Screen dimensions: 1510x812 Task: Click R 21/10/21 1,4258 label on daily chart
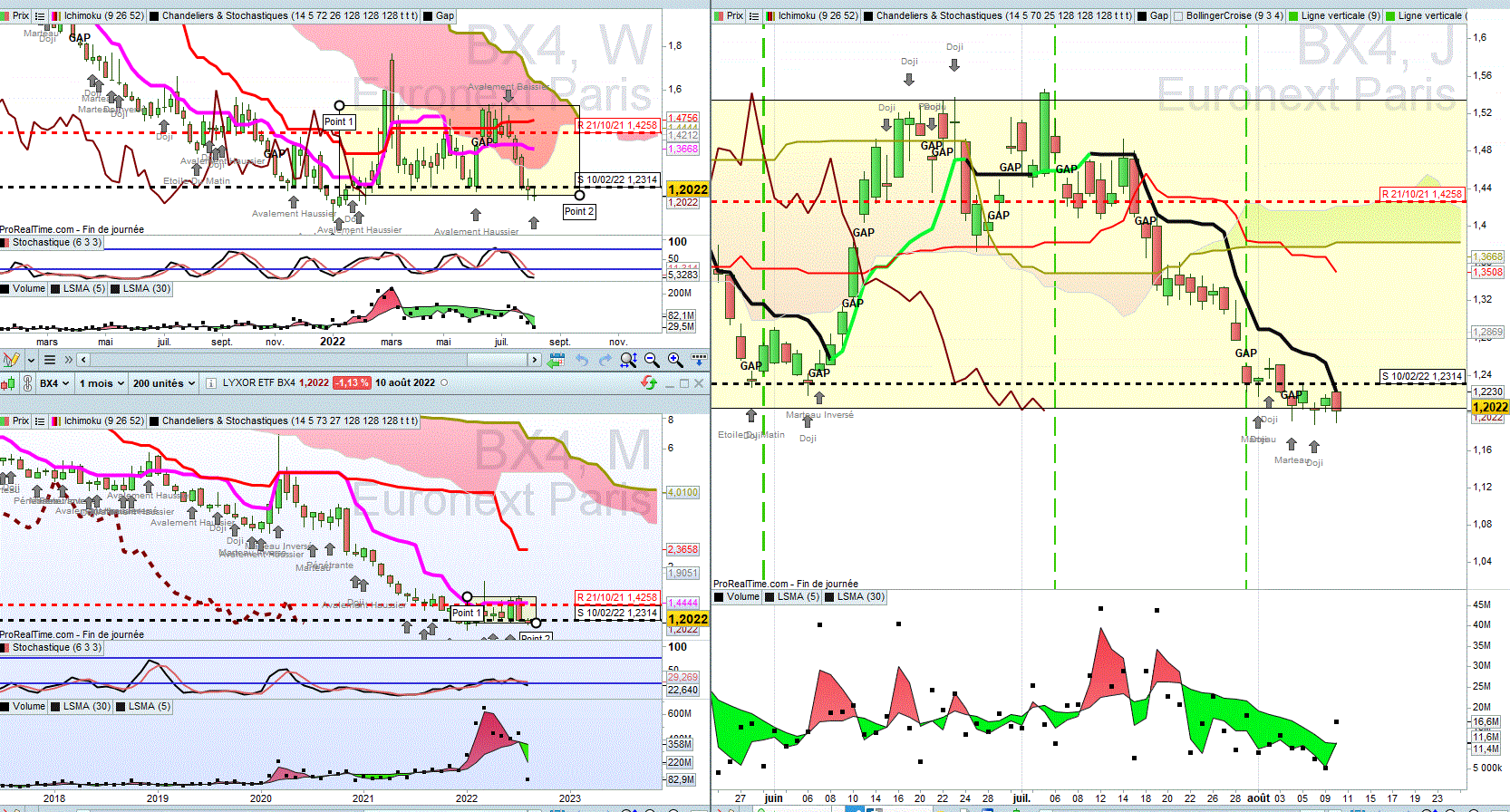(1422, 194)
